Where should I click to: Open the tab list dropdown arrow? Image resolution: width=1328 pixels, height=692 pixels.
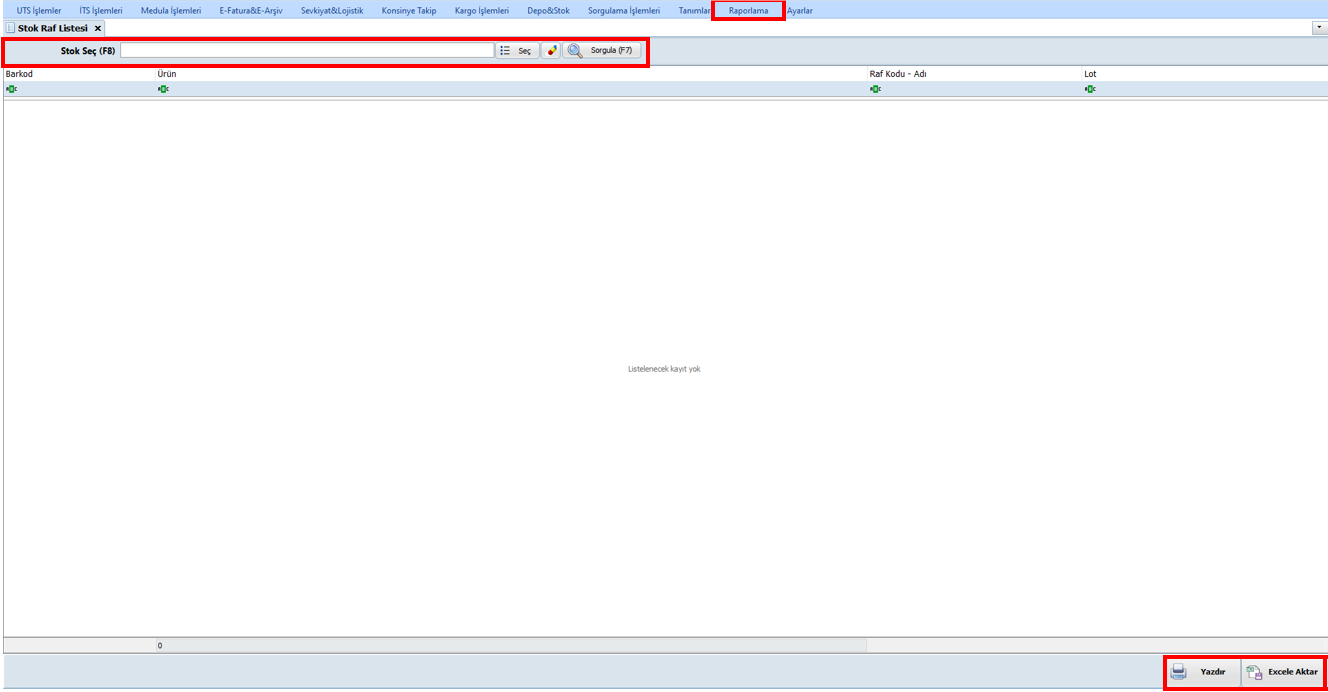pyautogui.click(x=1319, y=28)
